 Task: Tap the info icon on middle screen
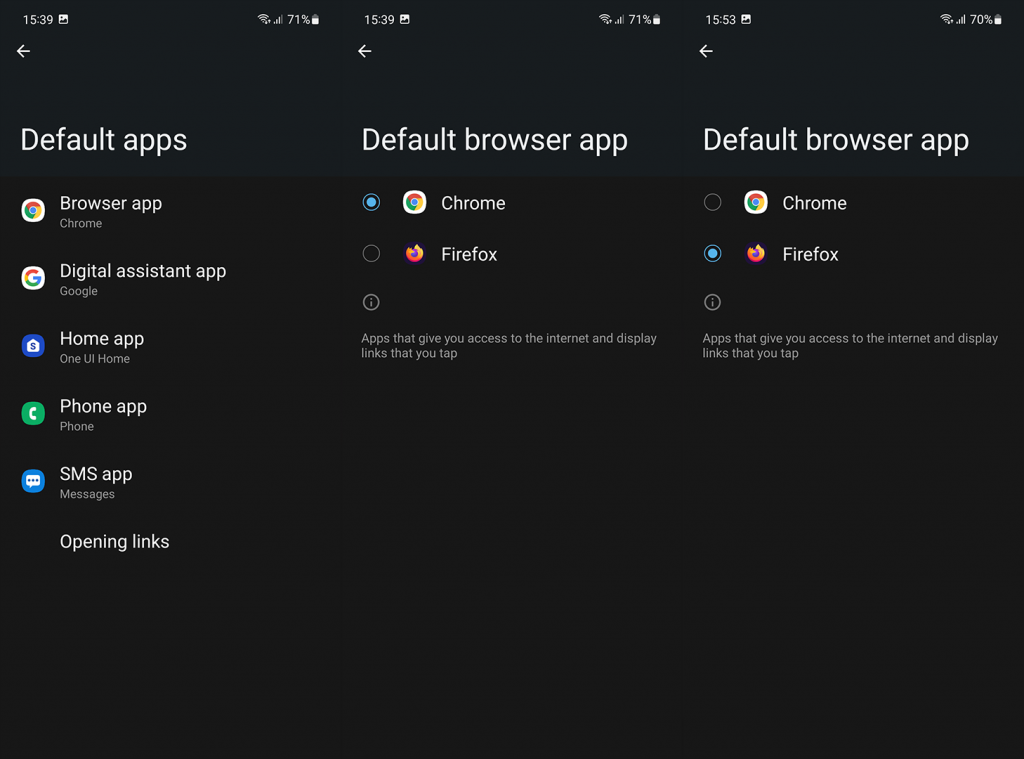point(371,302)
